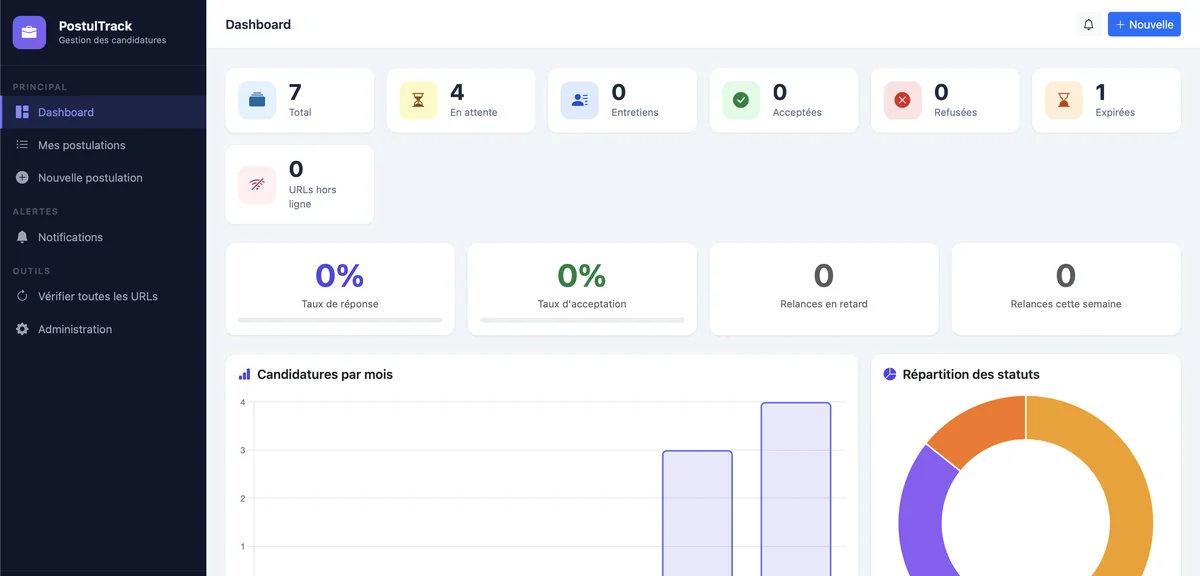Click the hourglass icon on En attente card
The width and height of the screenshot is (1200, 576).
[x=419, y=100]
